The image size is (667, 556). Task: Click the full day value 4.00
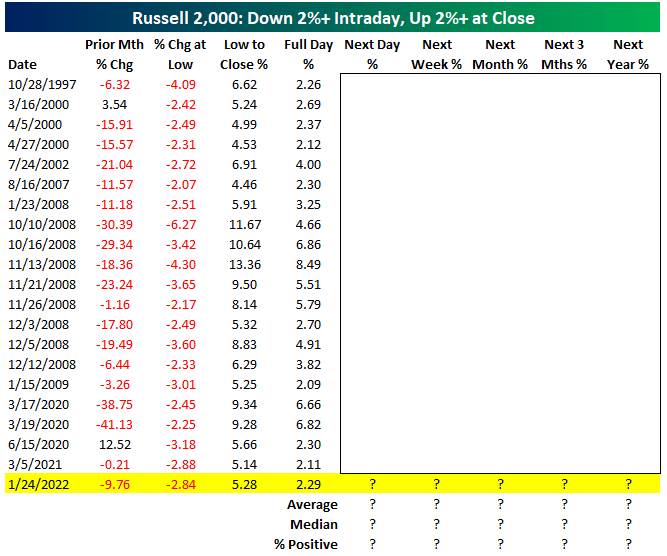tap(308, 165)
